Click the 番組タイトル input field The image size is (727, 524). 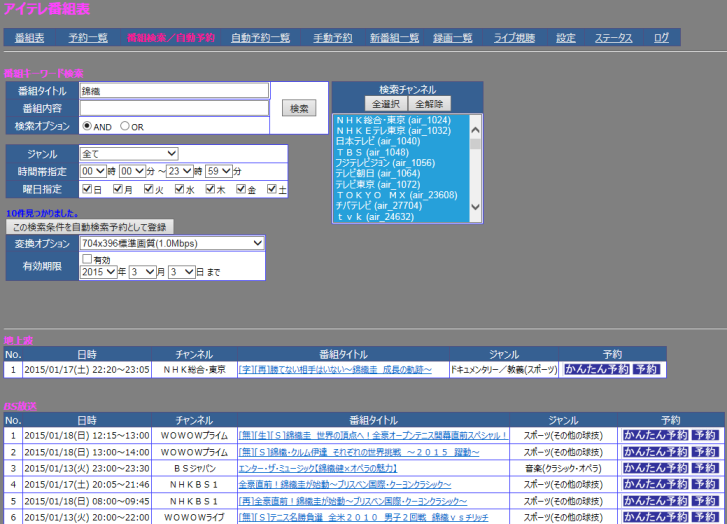[x=174, y=90]
